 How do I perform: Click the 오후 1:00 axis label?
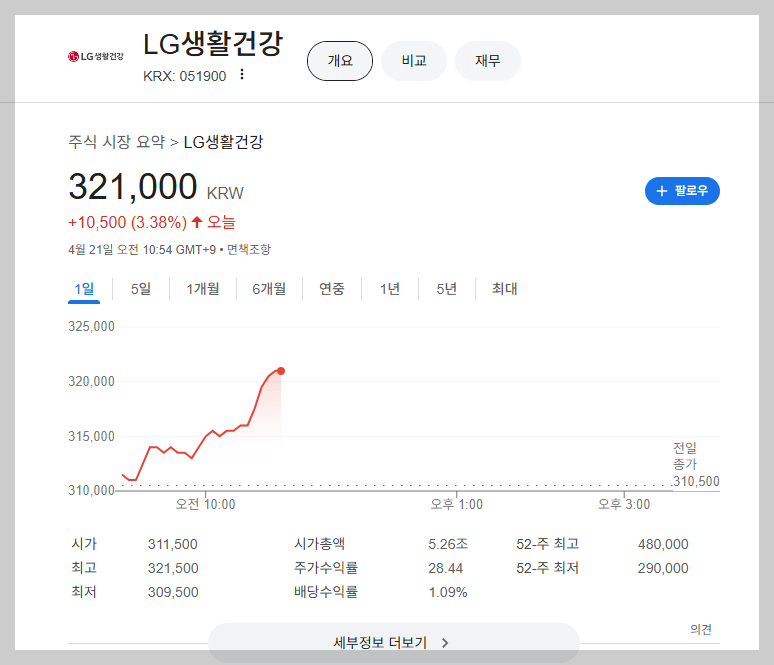pos(457,505)
